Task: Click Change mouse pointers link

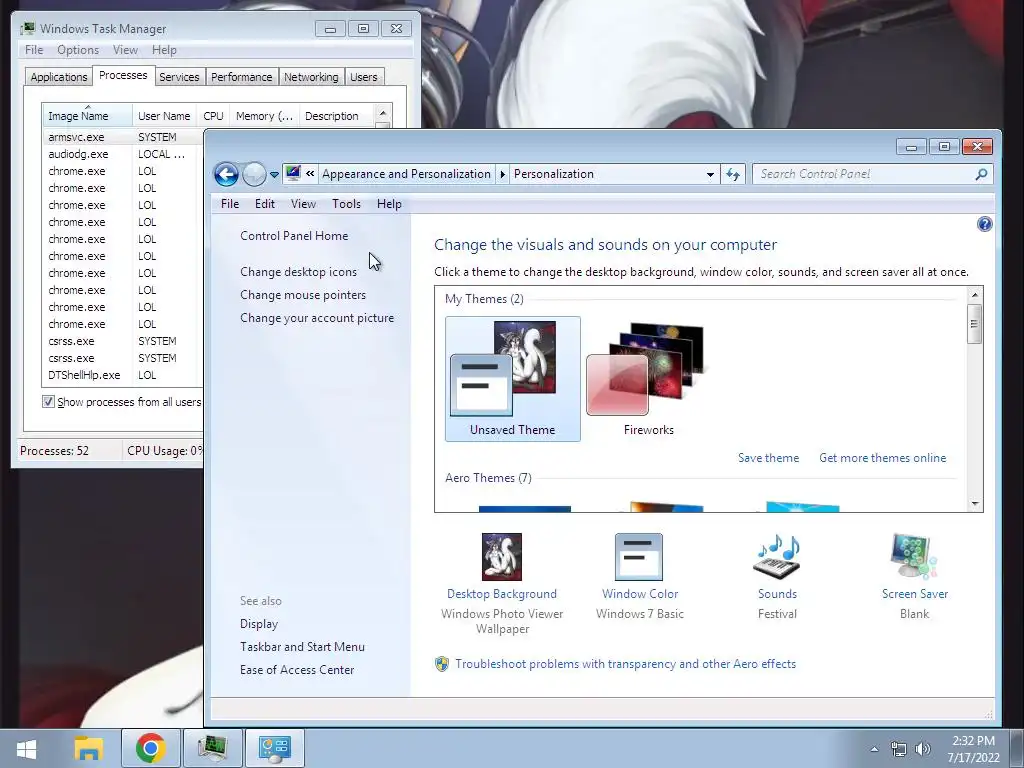Action: coord(303,295)
